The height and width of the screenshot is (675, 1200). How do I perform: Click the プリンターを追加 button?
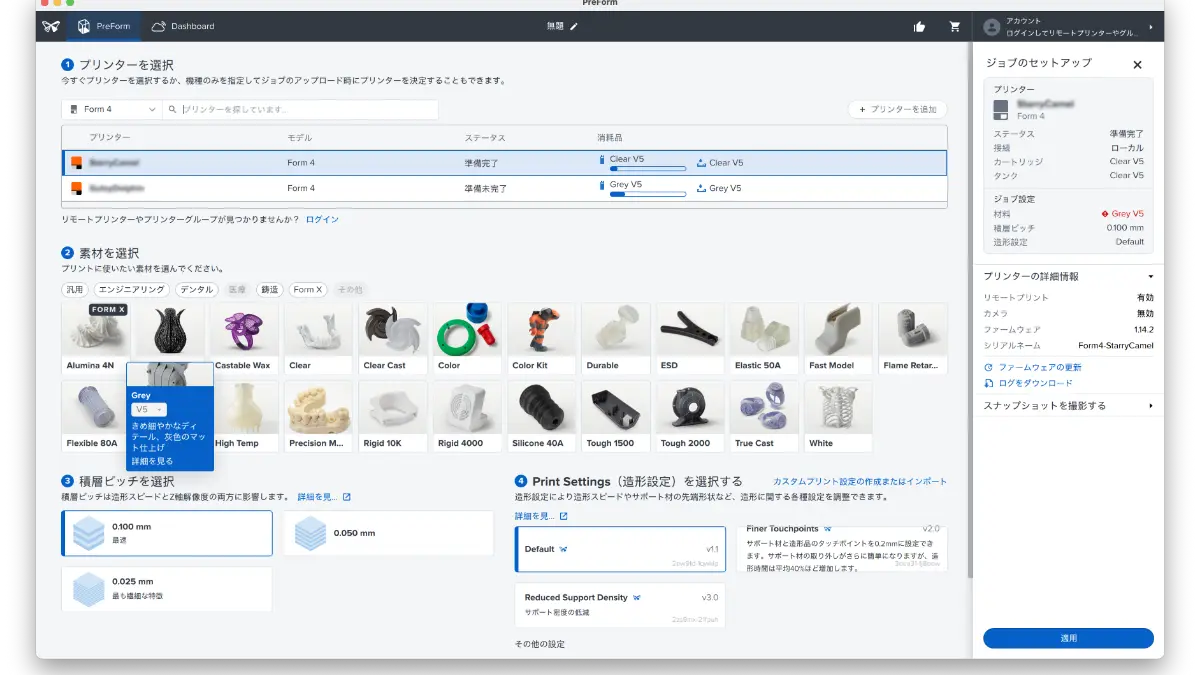pos(897,109)
